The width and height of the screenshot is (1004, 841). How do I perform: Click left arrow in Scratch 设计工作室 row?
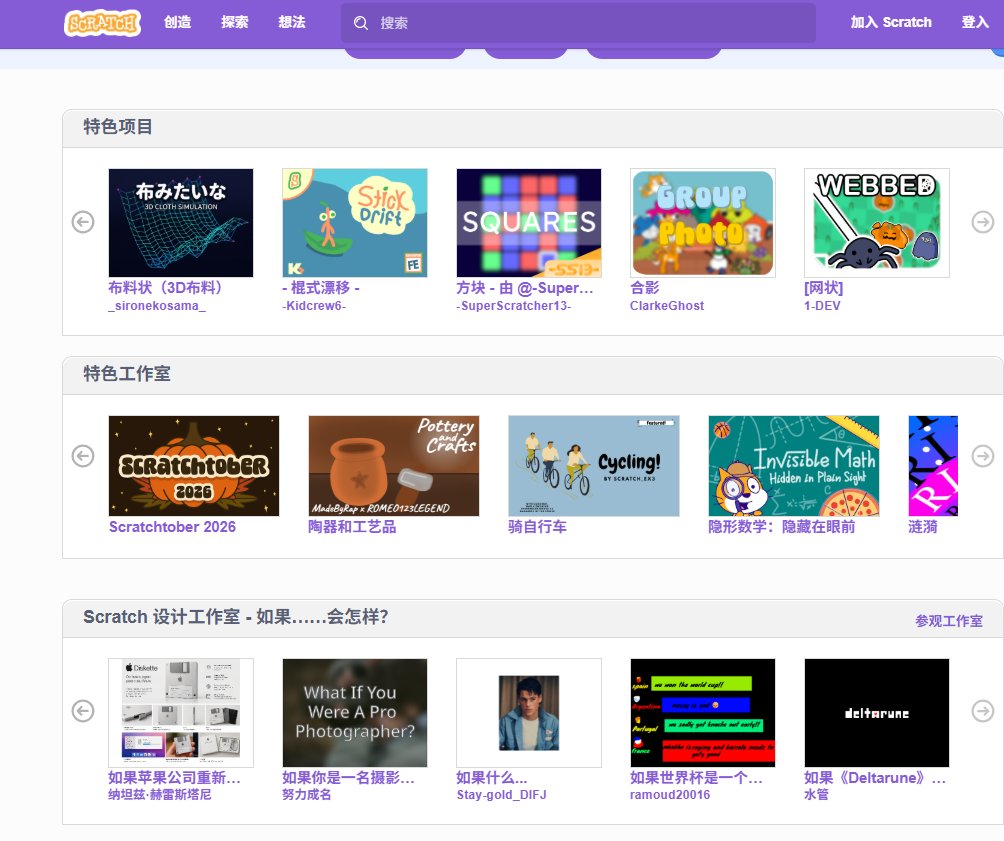[83, 711]
